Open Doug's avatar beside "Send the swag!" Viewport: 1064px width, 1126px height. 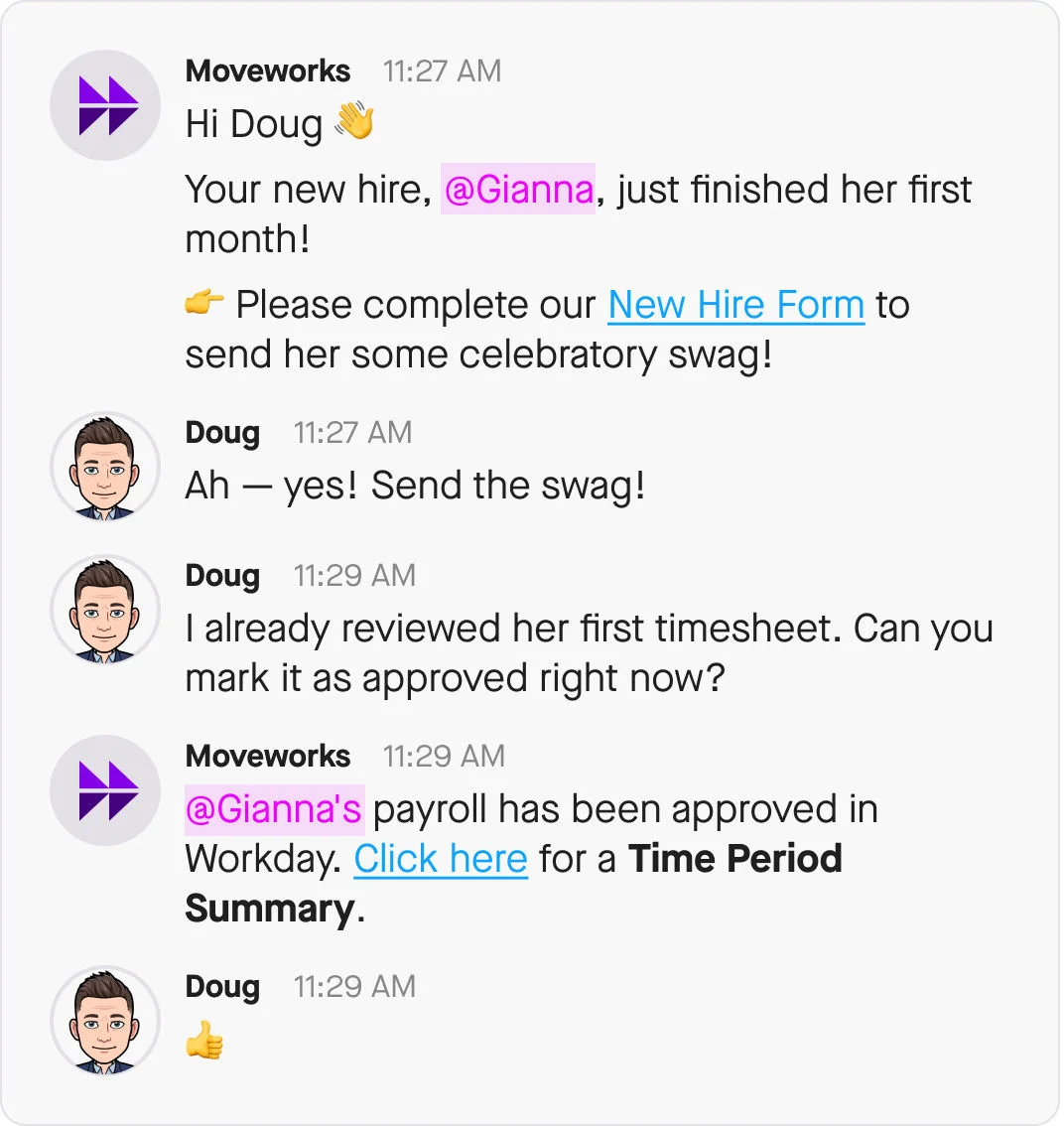point(105,467)
